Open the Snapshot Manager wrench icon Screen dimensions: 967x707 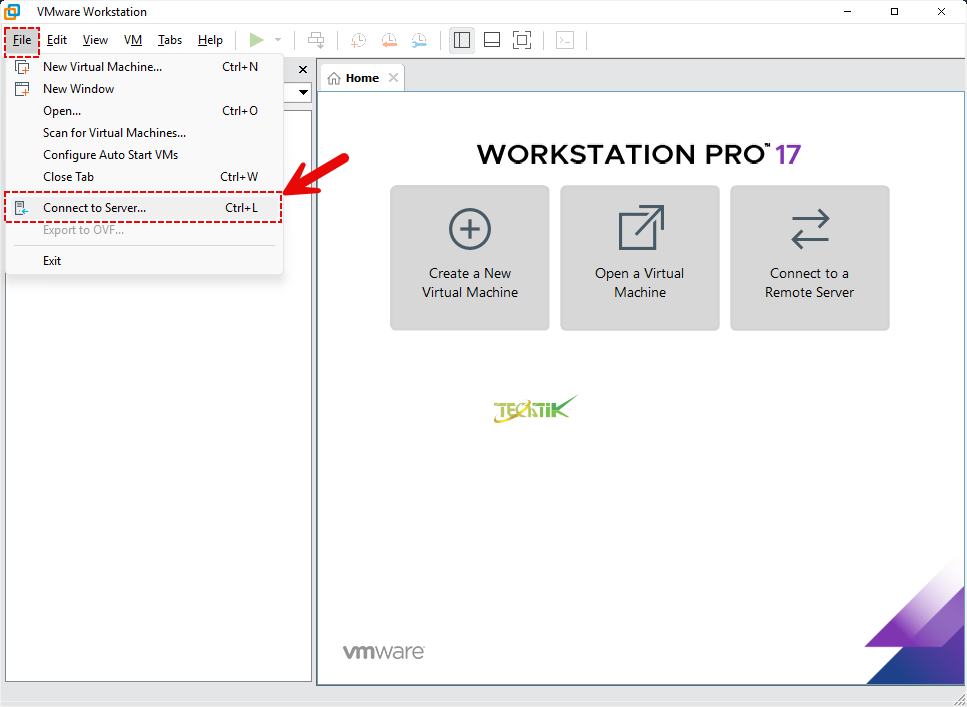click(x=419, y=40)
